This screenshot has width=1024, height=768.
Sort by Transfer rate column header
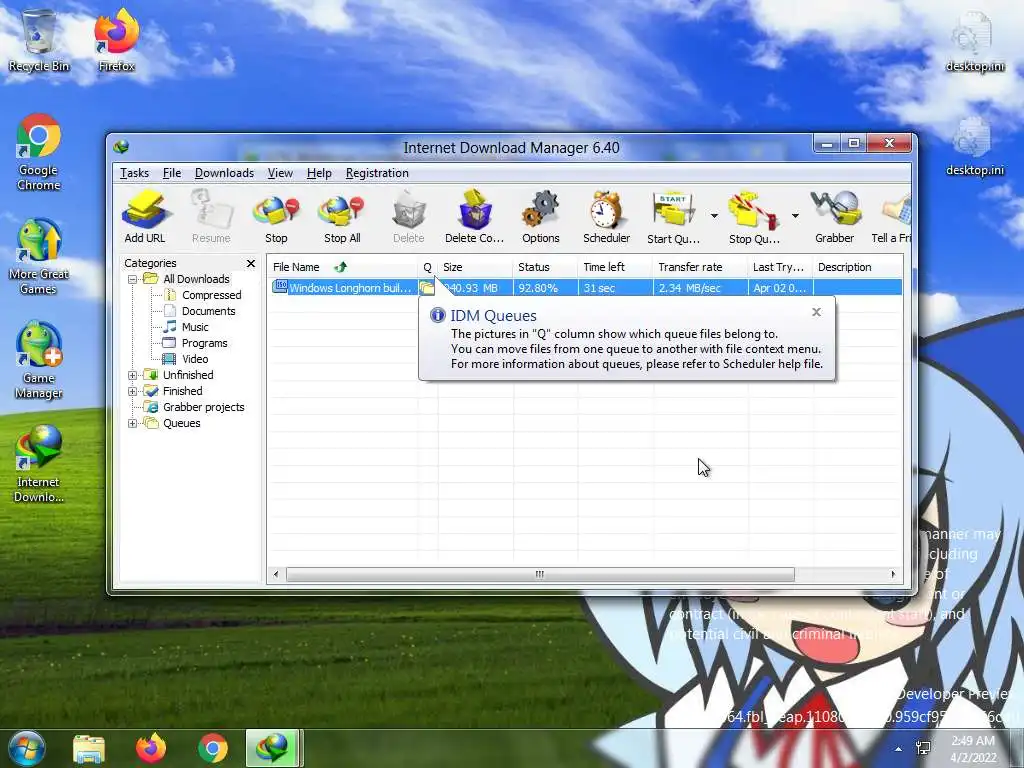[700, 267]
